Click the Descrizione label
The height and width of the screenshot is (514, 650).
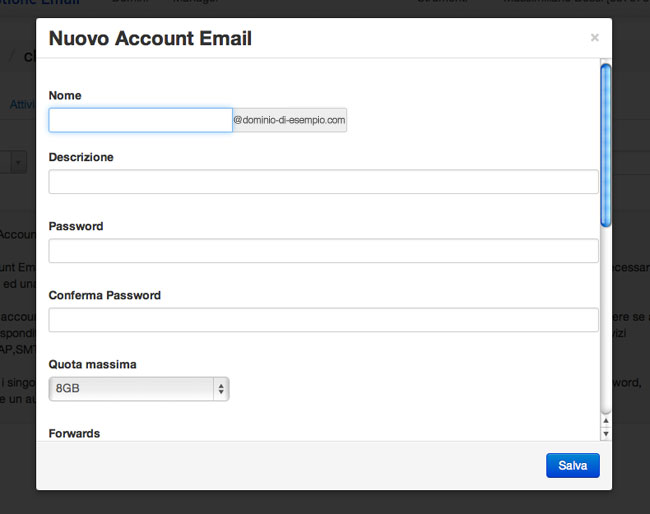click(x=81, y=158)
